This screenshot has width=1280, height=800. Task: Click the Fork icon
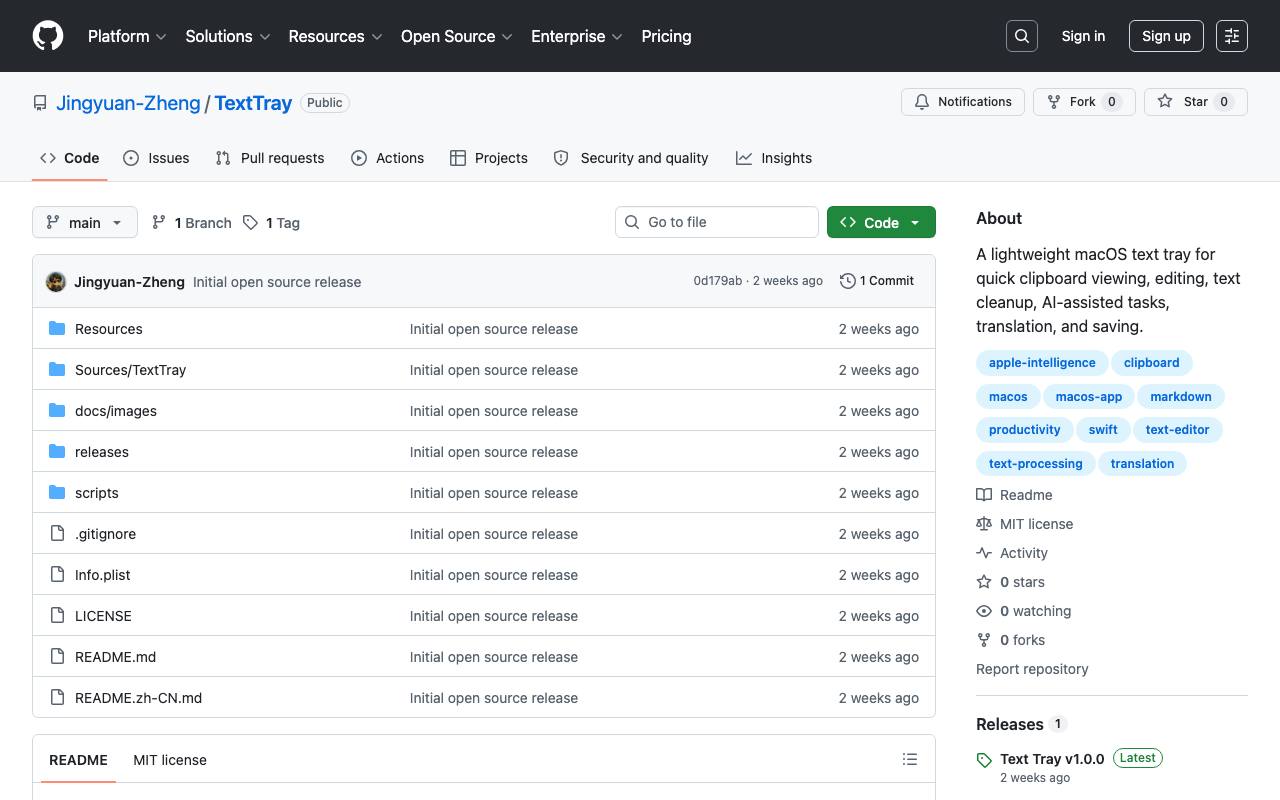click(1054, 102)
